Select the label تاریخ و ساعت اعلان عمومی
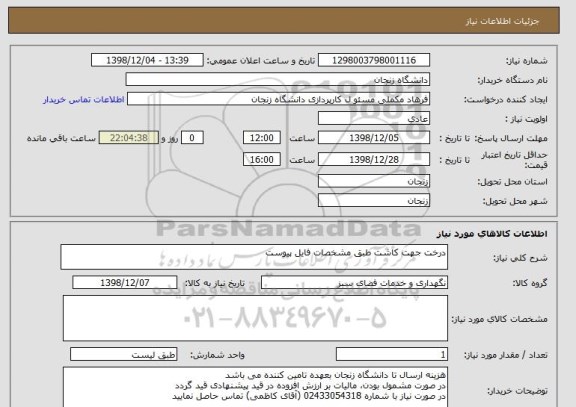The width and height of the screenshot is (576, 407). tap(260, 61)
